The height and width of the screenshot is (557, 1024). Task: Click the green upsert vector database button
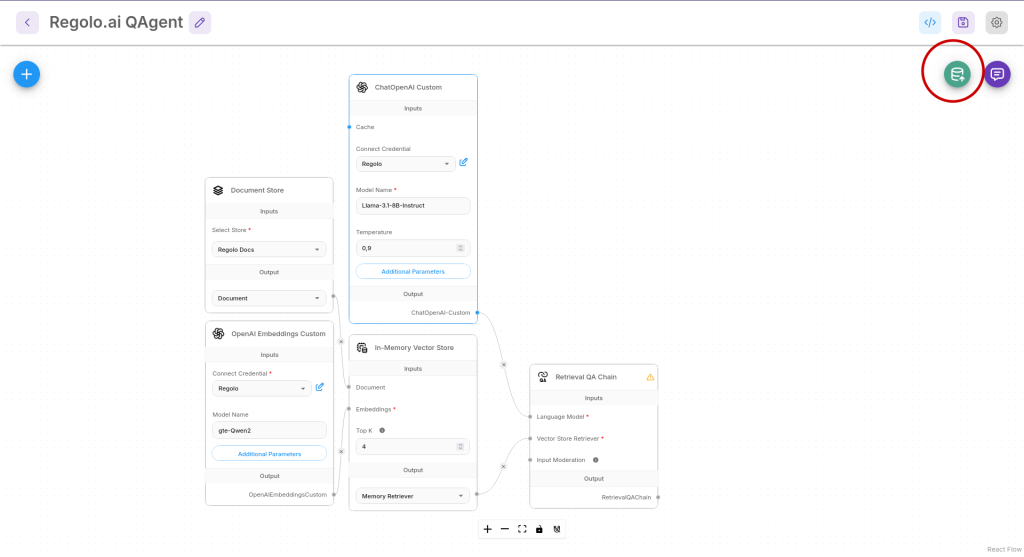point(957,74)
